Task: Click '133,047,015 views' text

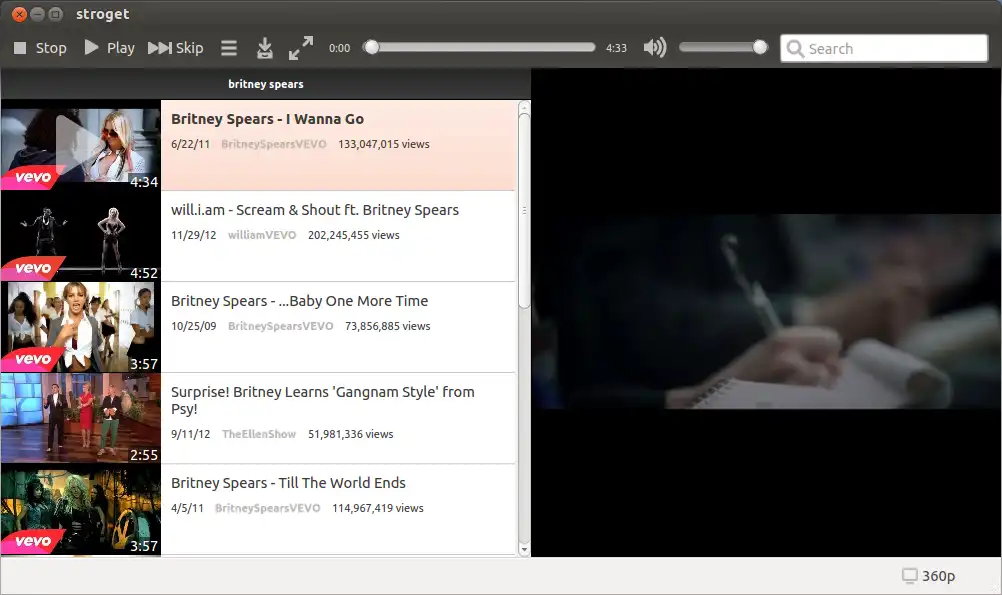Action: tap(383, 144)
